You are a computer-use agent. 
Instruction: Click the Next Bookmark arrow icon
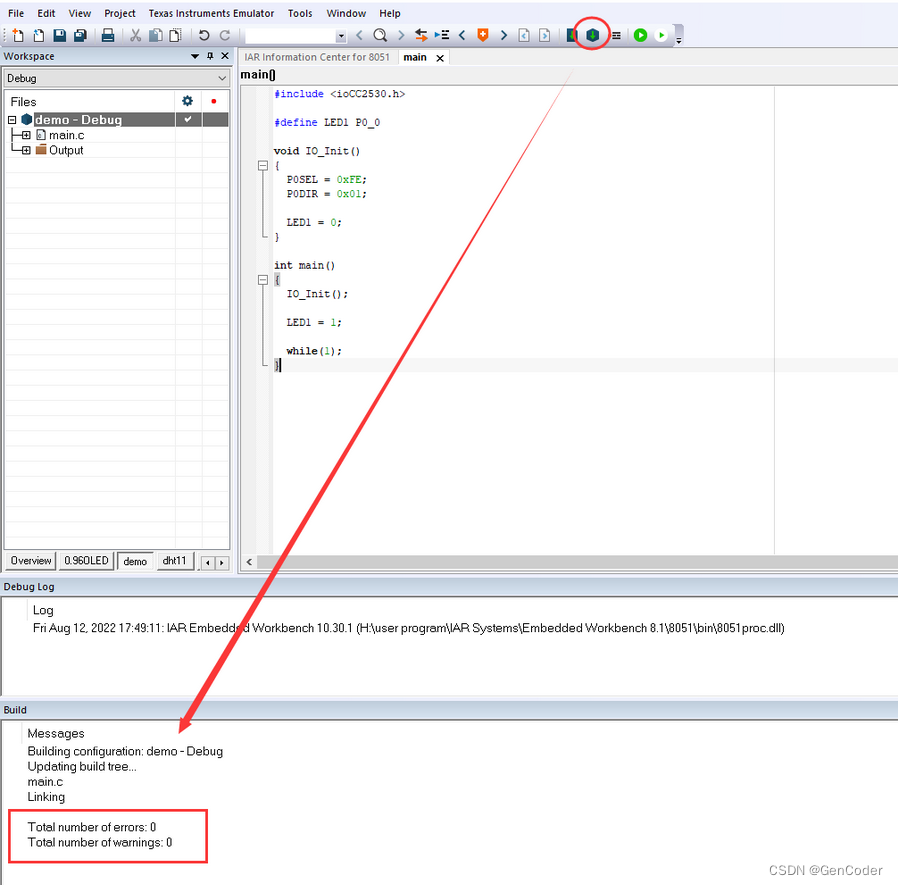tap(503, 36)
